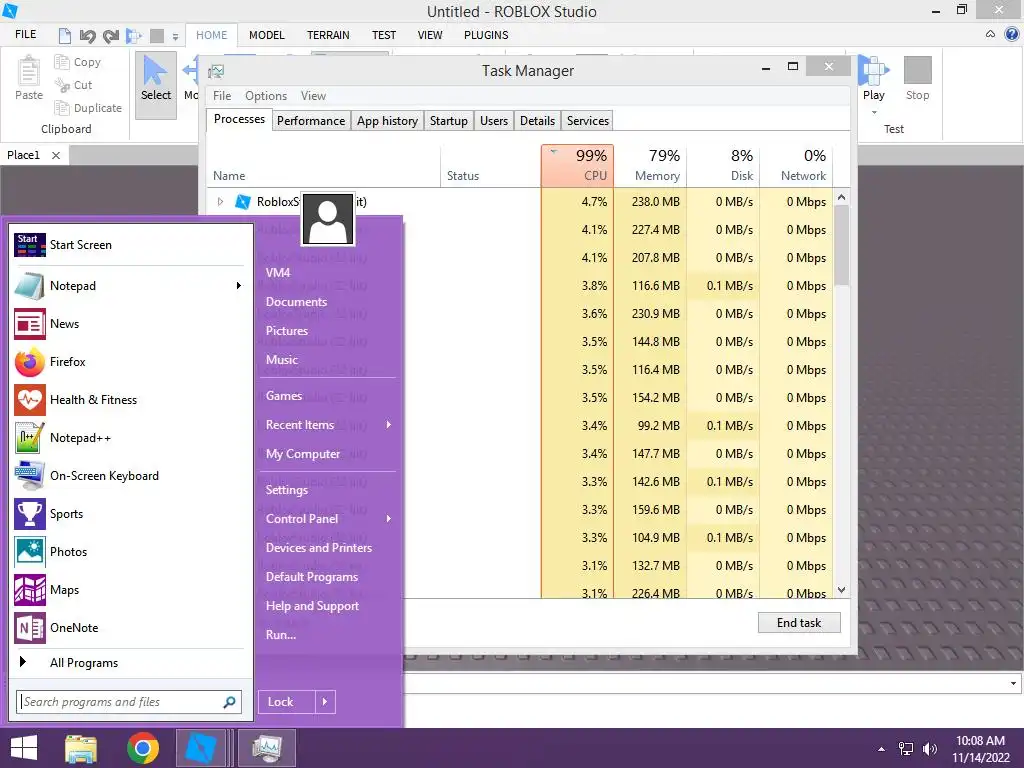The height and width of the screenshot is (768, 1024).
Task: Click the network tray icon
Action: 905,749
